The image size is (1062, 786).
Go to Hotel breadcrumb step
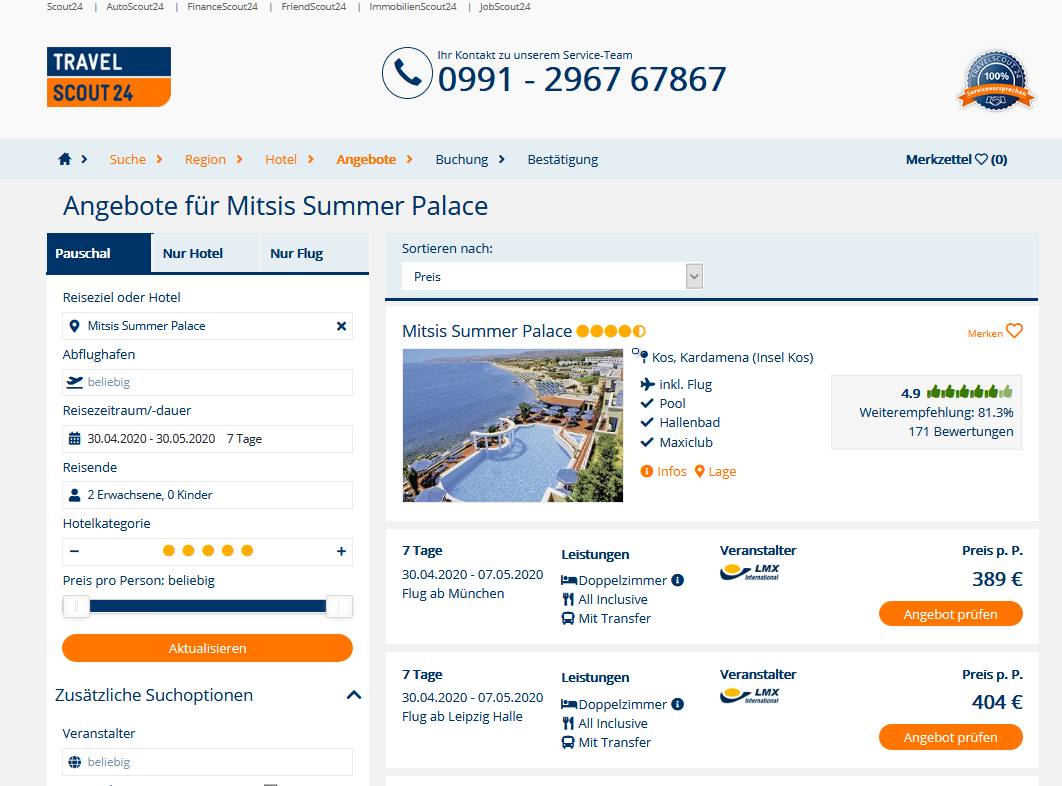[281, 159]
